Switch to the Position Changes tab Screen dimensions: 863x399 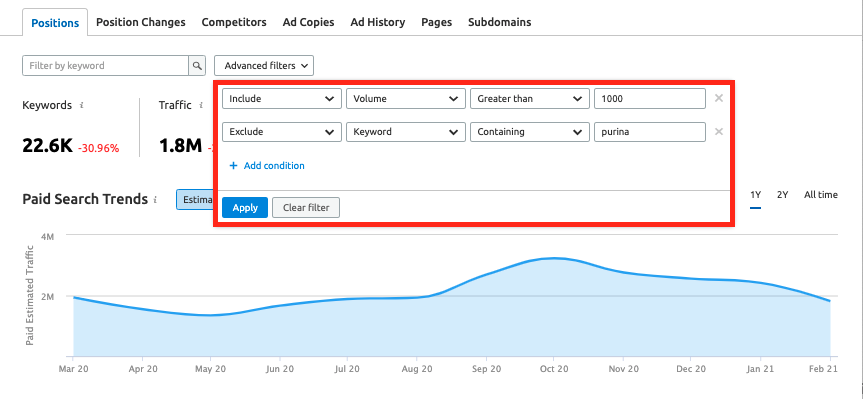tap(141, 22)
